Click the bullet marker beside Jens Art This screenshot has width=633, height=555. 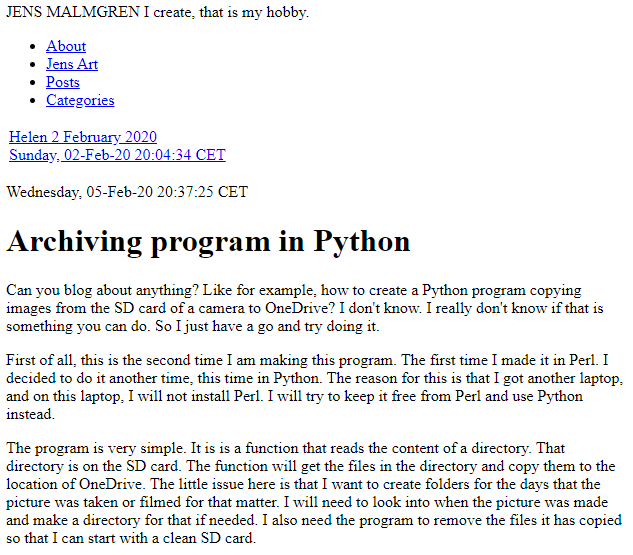coord(33,65)
